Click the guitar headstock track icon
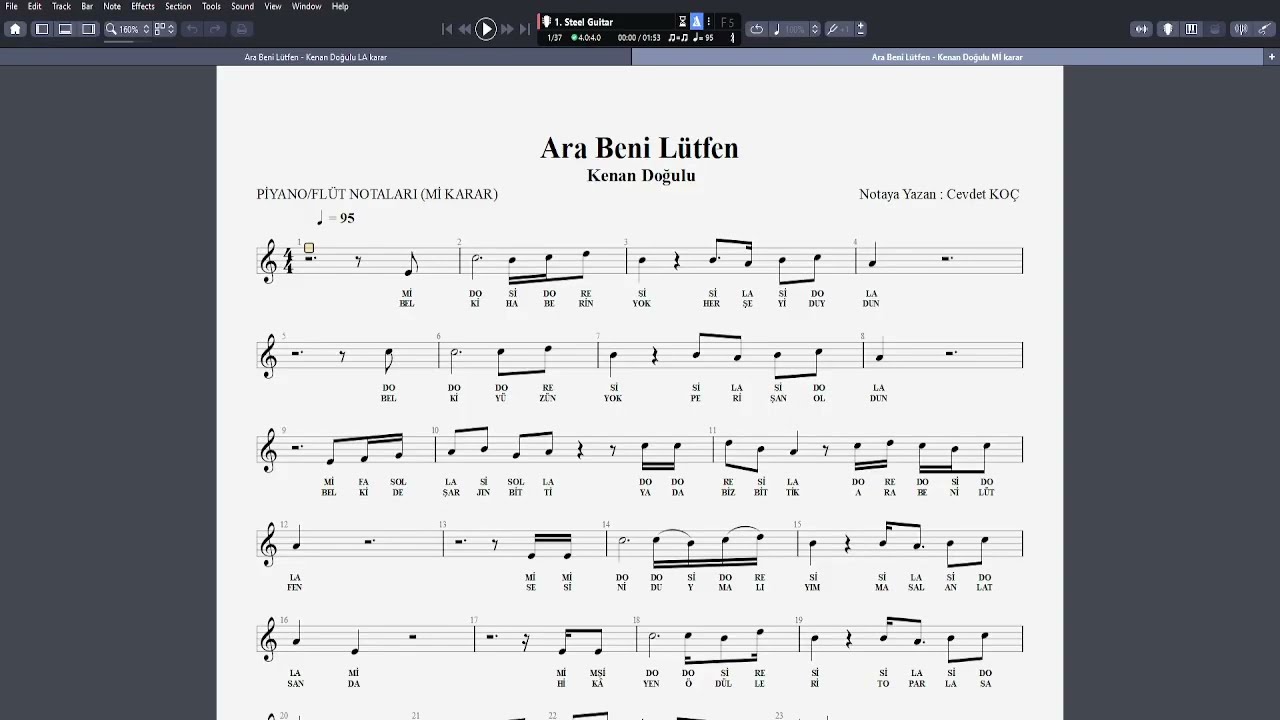The height and width of the screenshot is (720, 1280). click(x=546, y=22)
